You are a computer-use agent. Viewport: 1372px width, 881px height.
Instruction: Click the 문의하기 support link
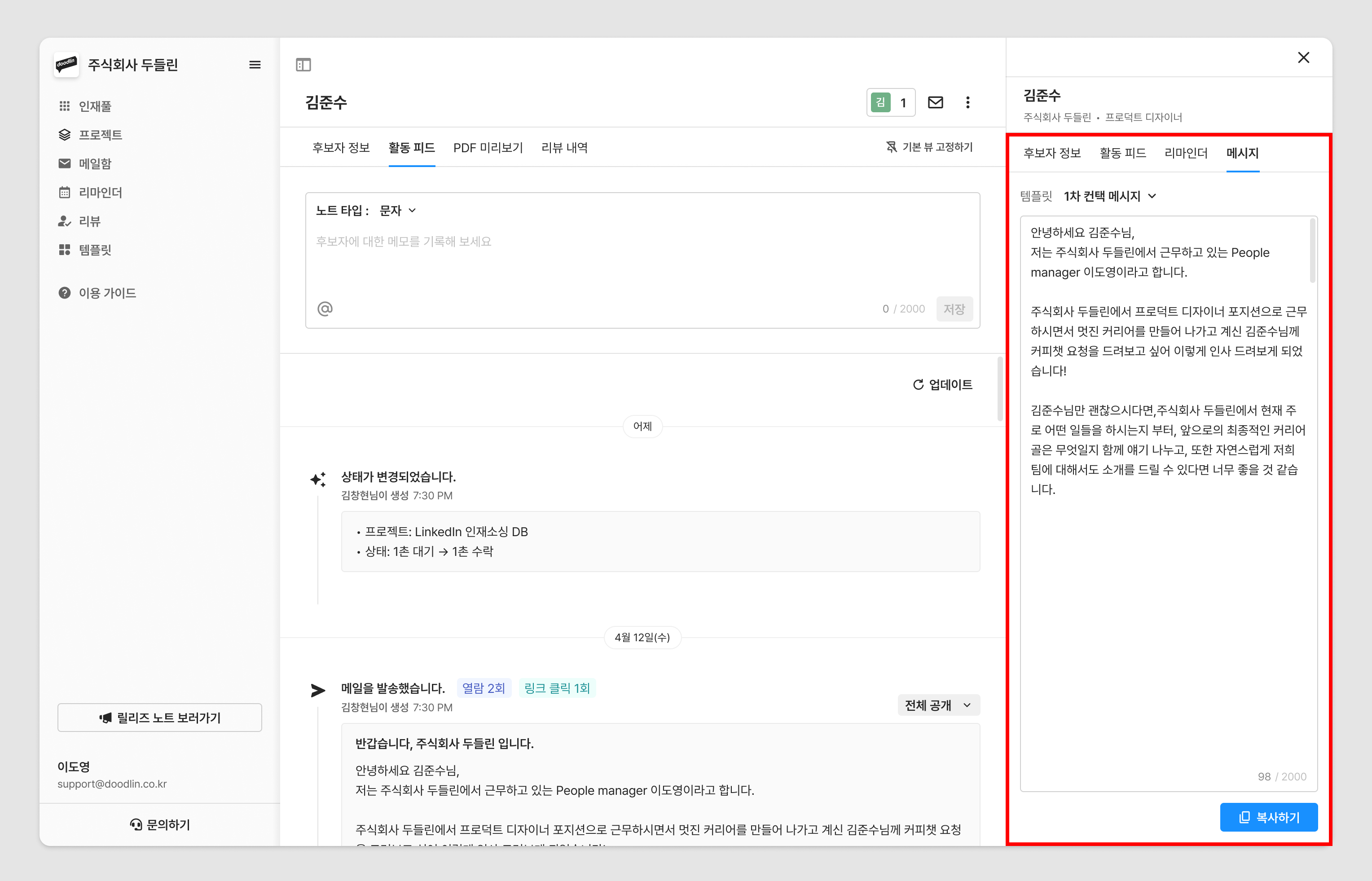(x=159, y=824)
